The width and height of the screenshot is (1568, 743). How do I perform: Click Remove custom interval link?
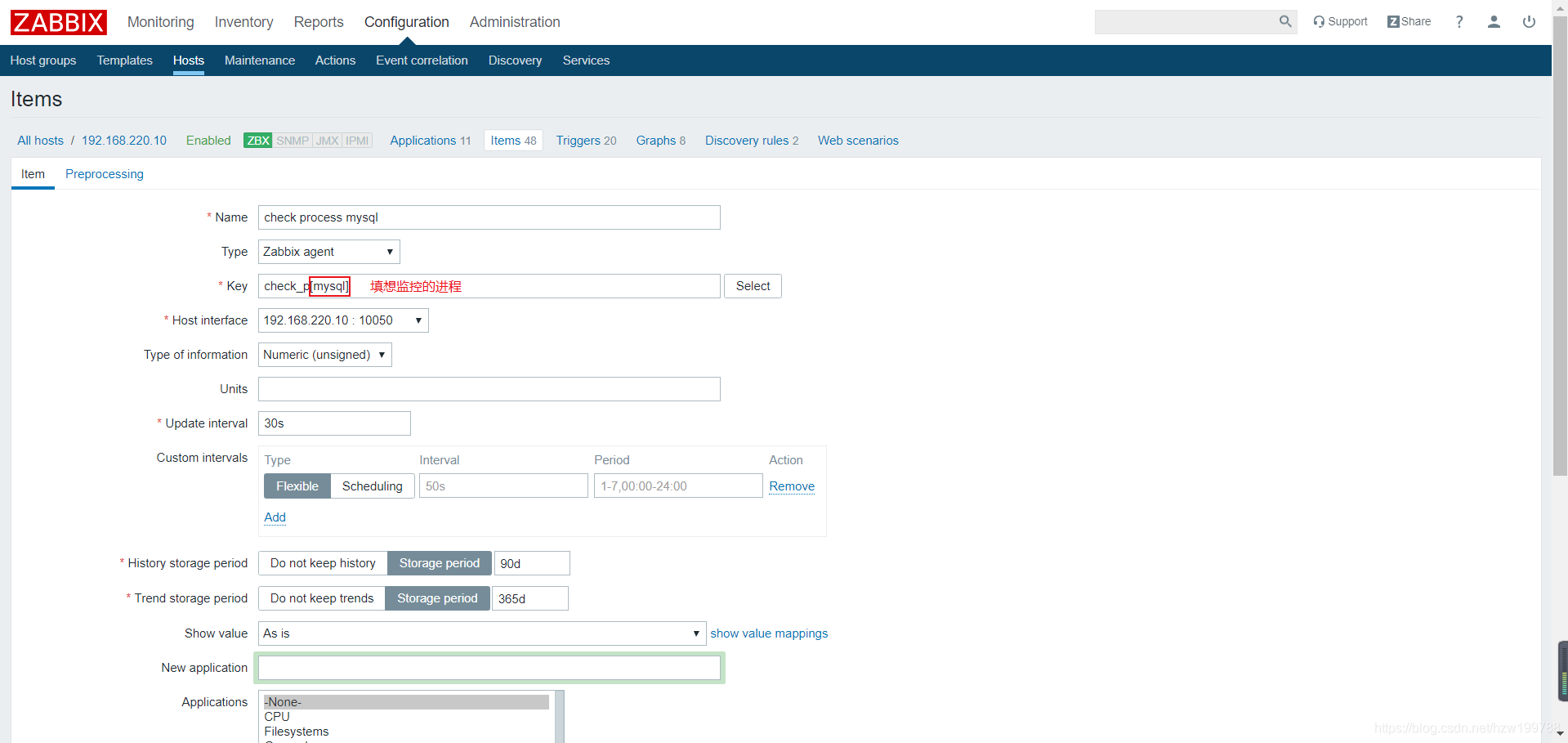tap(792, 486)
